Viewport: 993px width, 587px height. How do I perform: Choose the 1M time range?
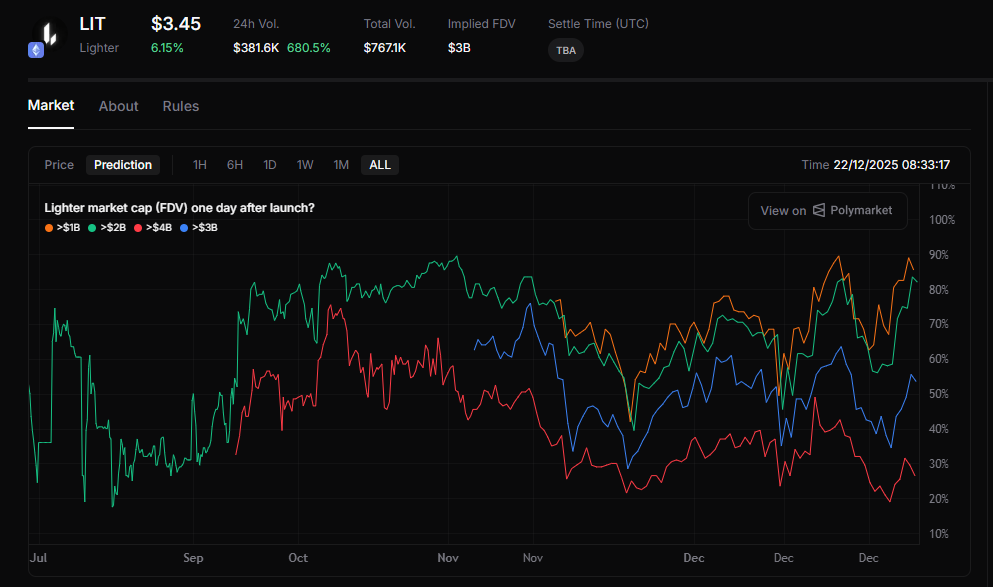point(341,164)
